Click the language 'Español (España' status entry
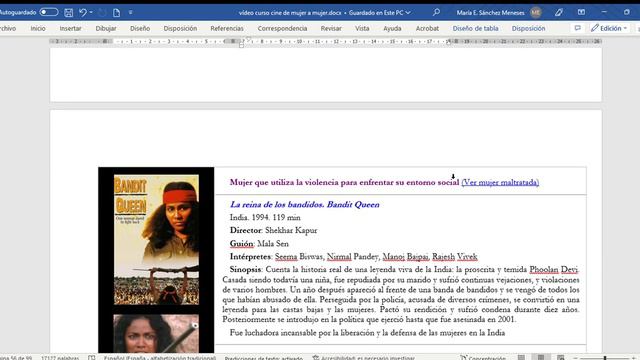 [x=160, y=358]
